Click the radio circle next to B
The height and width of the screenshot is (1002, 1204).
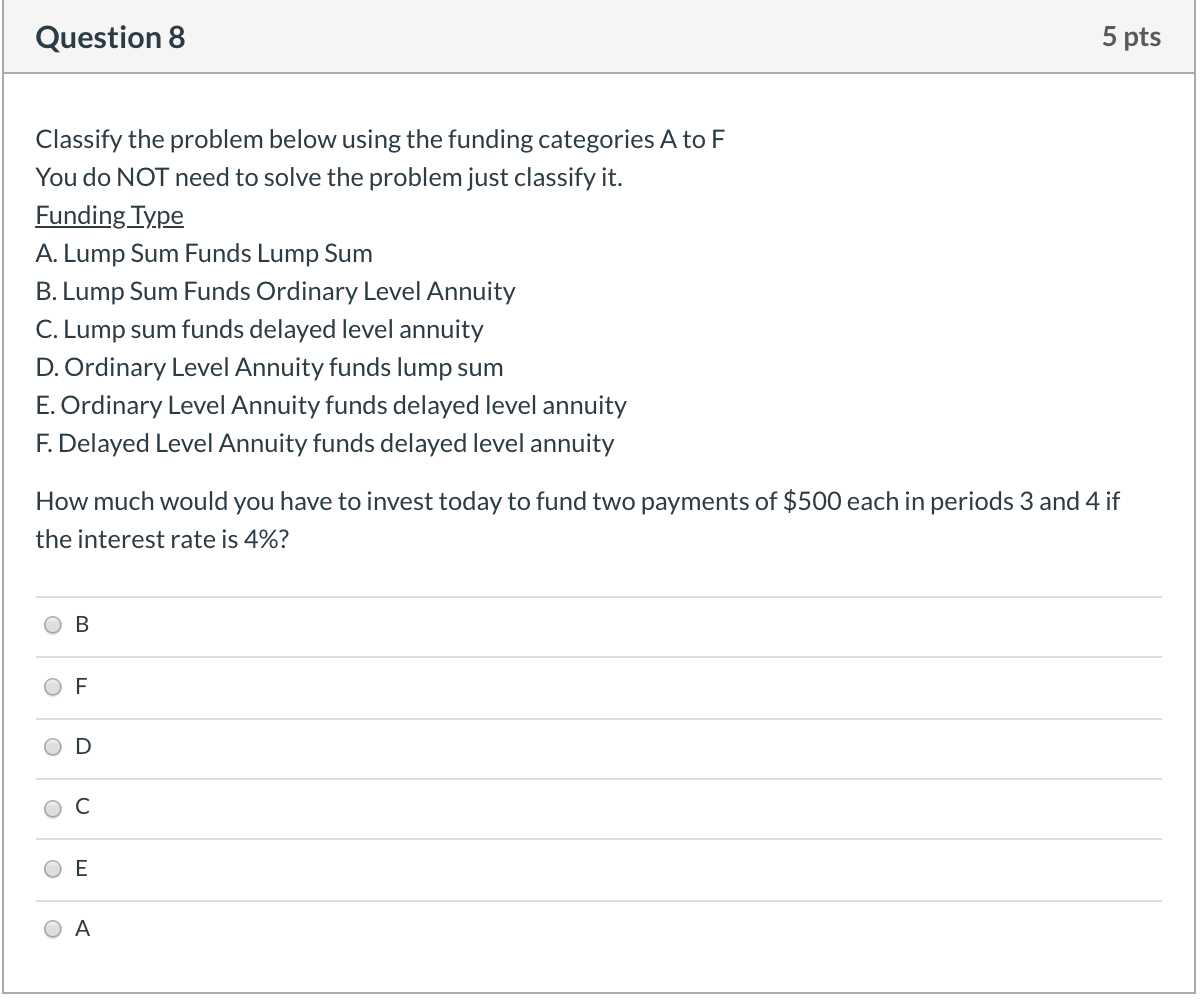pos(52,624)
